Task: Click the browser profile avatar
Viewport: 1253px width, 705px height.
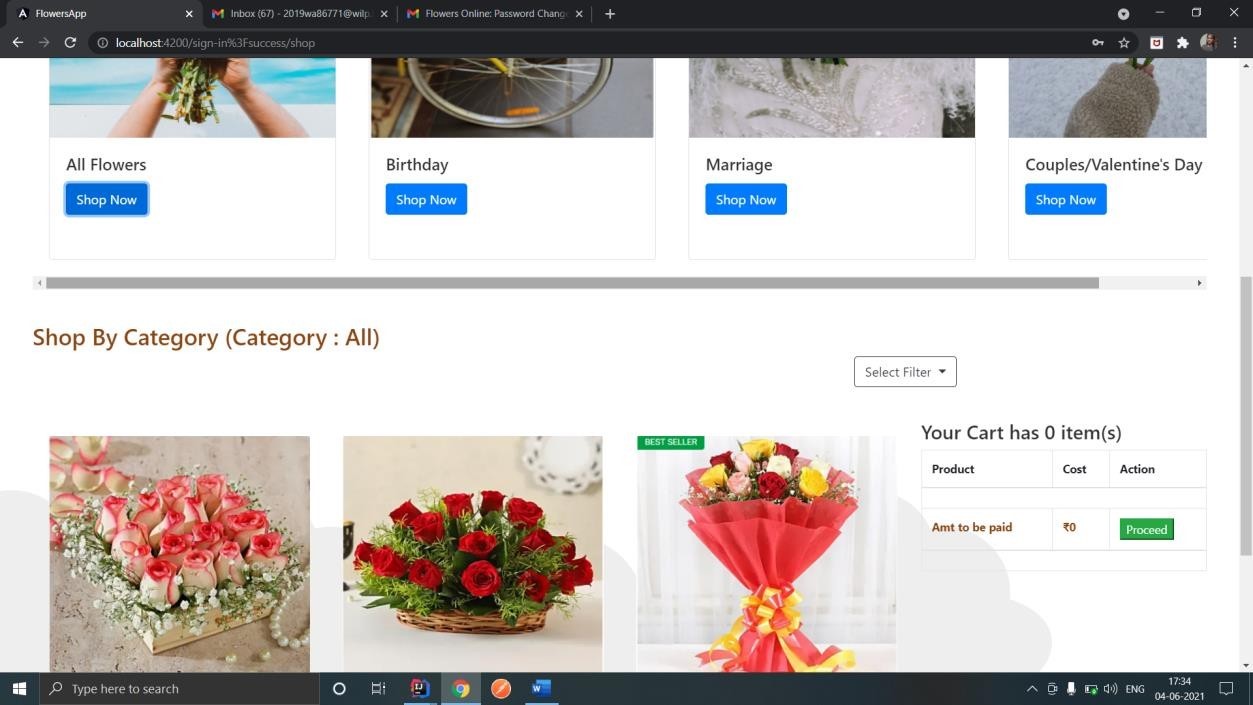Action: click(1208, 43)
